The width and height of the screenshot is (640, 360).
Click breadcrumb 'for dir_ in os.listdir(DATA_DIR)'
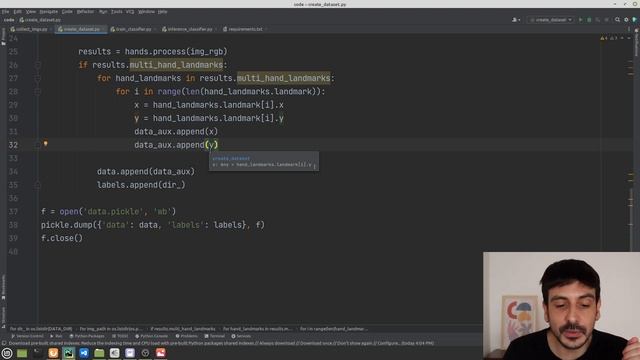click(x=41, y=329)
